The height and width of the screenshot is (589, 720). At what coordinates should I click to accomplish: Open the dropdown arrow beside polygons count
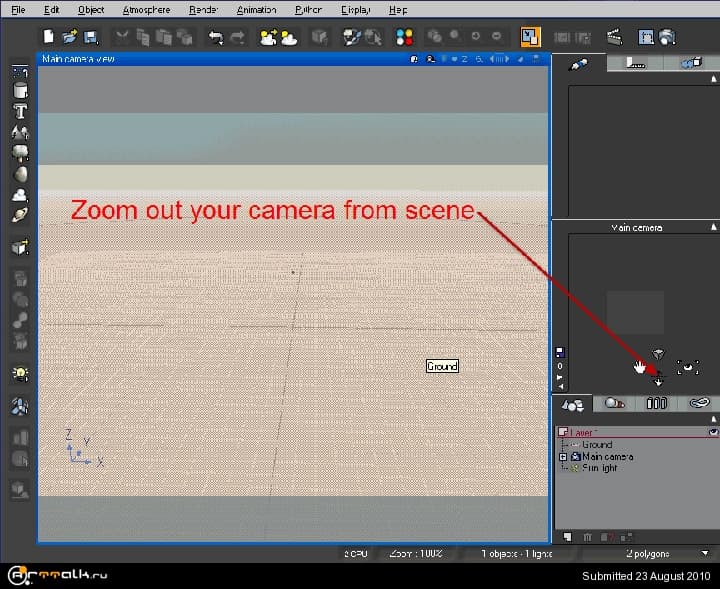tap(705, 553)
